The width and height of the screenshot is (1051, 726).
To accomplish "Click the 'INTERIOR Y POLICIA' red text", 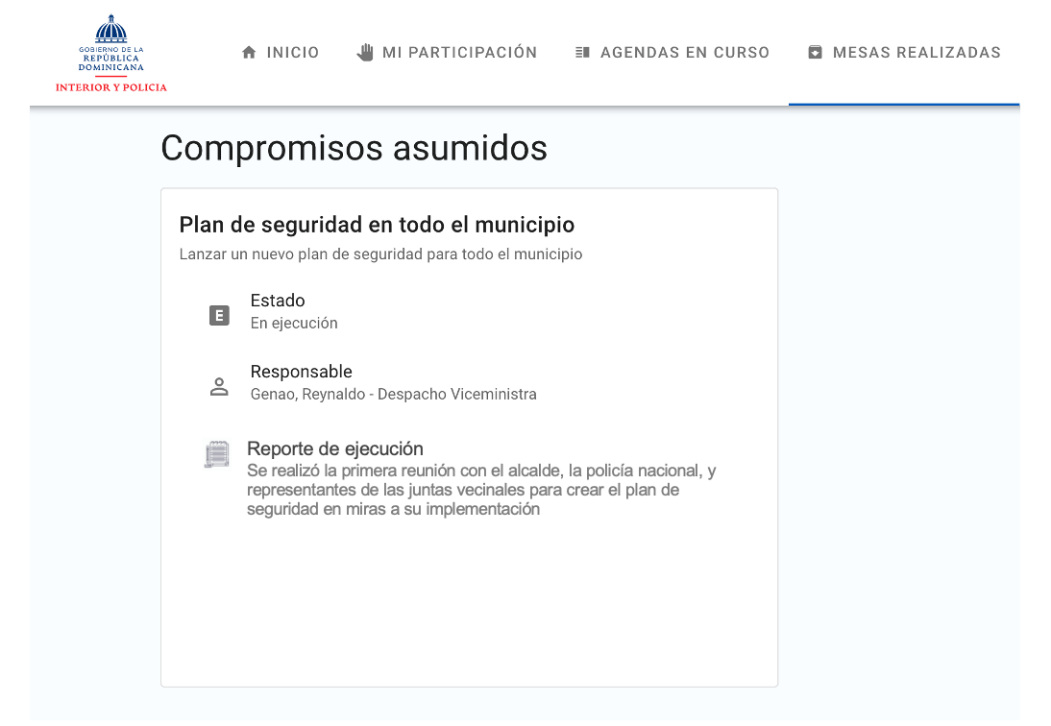I will [111, 87].
